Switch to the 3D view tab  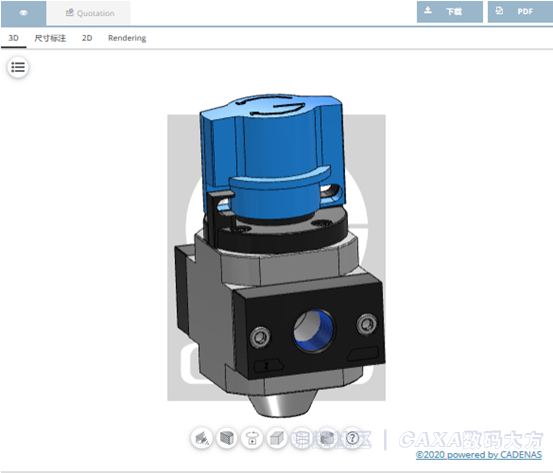tap(13, 38)
